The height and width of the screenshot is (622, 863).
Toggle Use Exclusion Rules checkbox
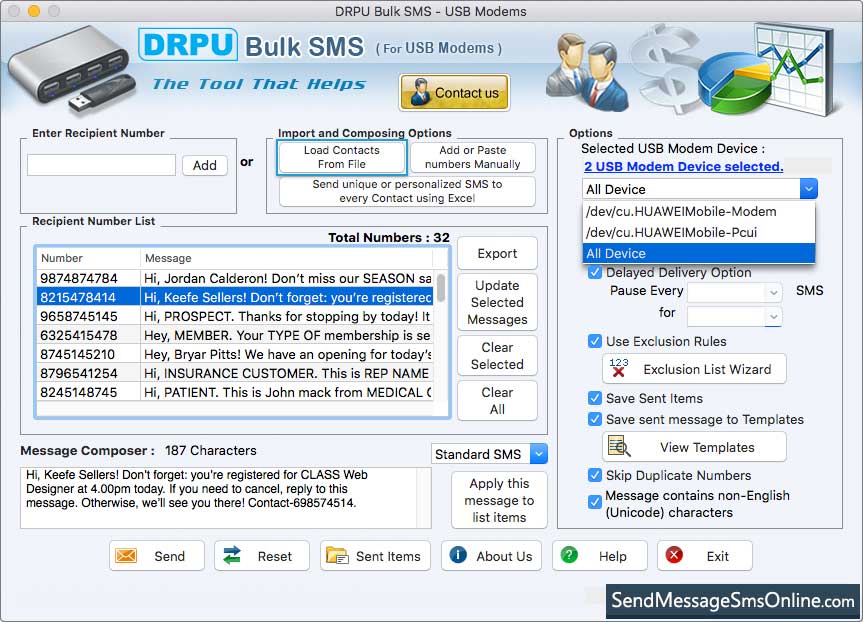point(594,341)
